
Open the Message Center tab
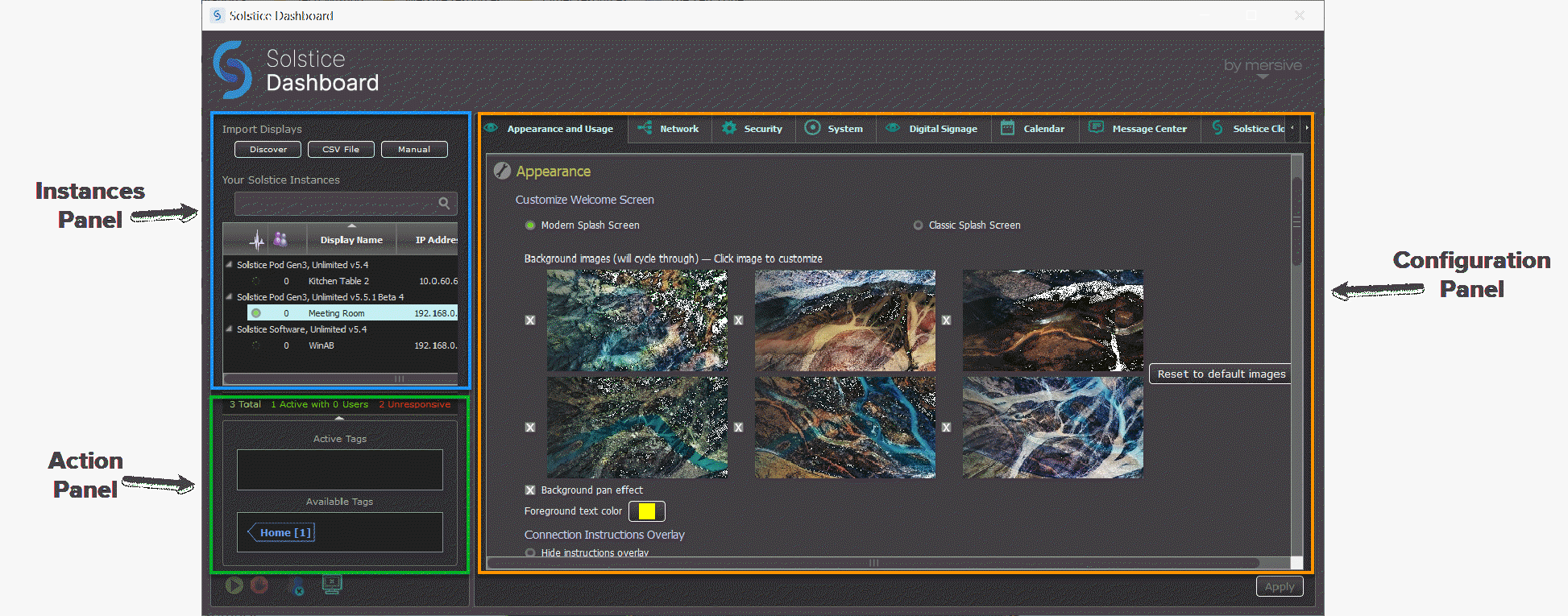pos(1139,129)
